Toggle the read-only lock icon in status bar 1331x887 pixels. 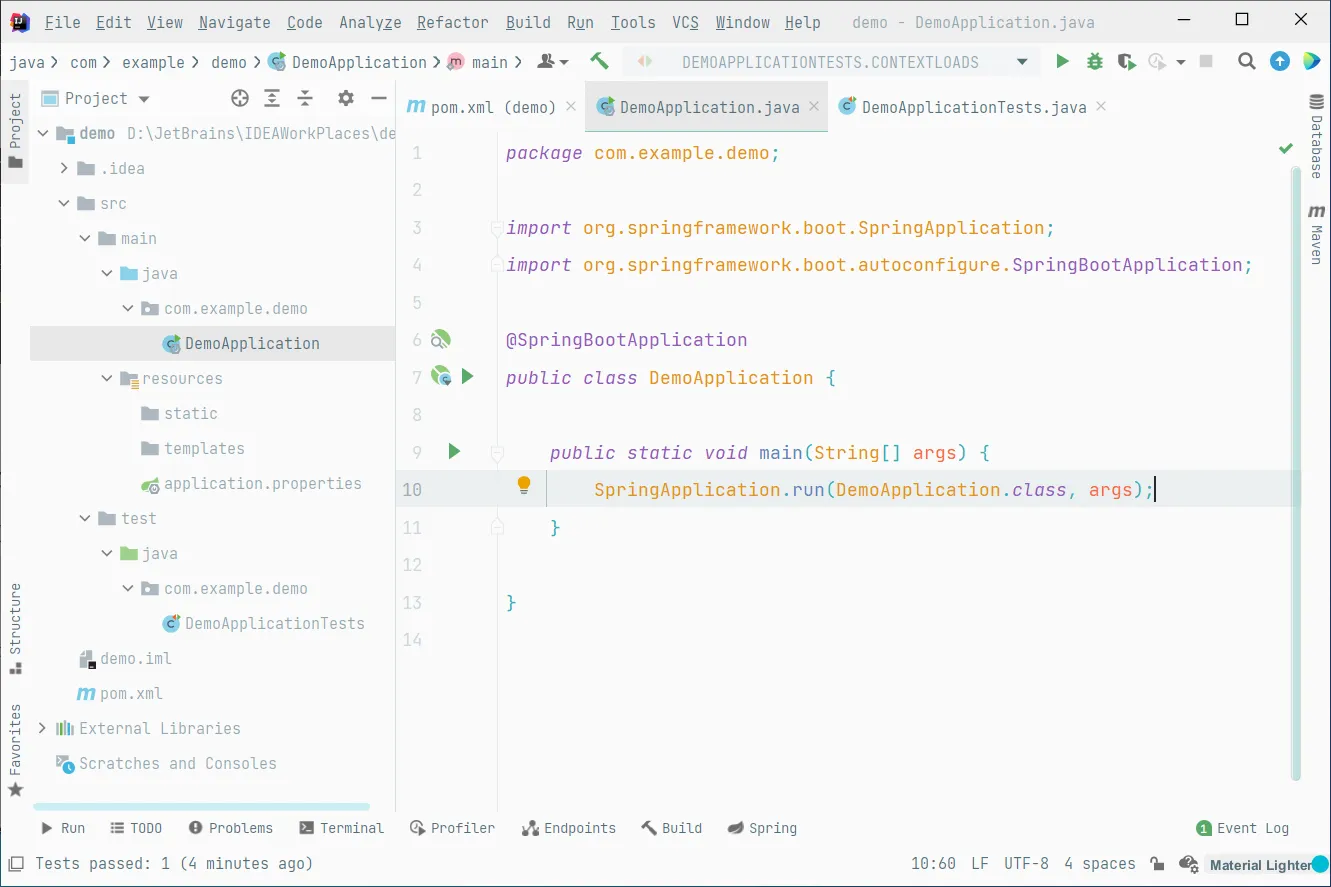1157,863
